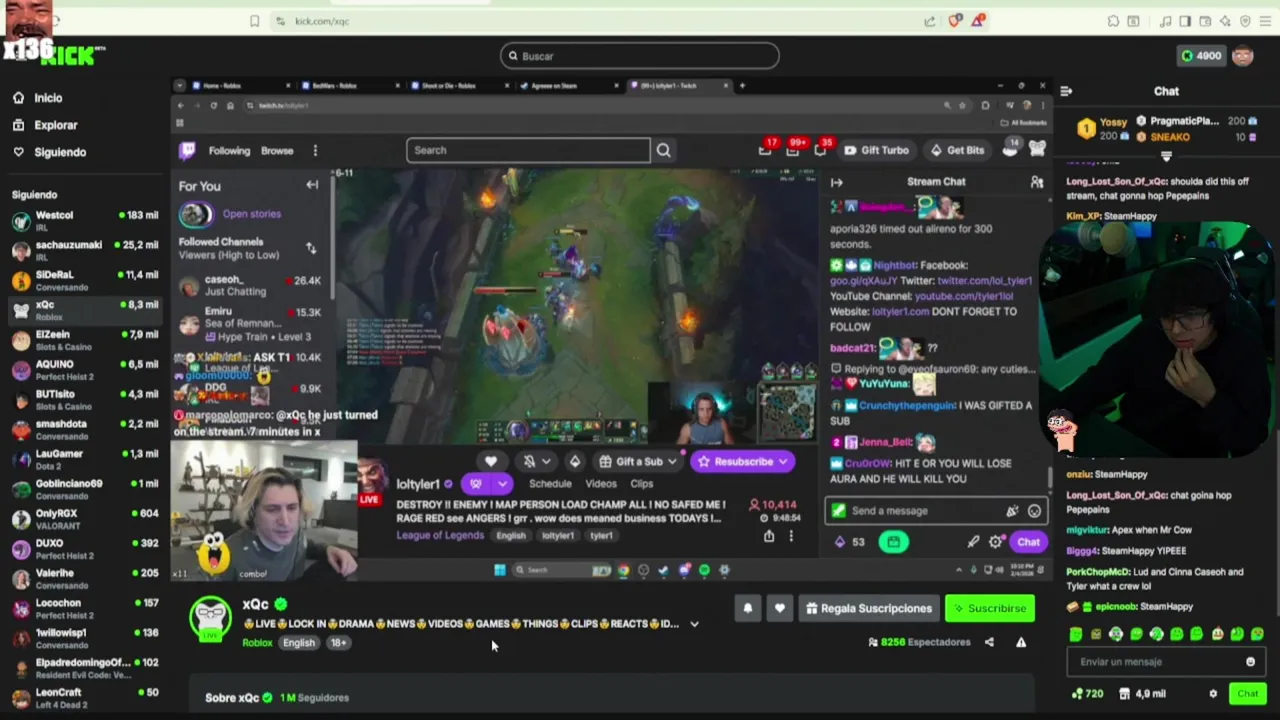Open the 4900 coins balance button
Screen dimensions: 1280x720
(x=1201, y=56)
